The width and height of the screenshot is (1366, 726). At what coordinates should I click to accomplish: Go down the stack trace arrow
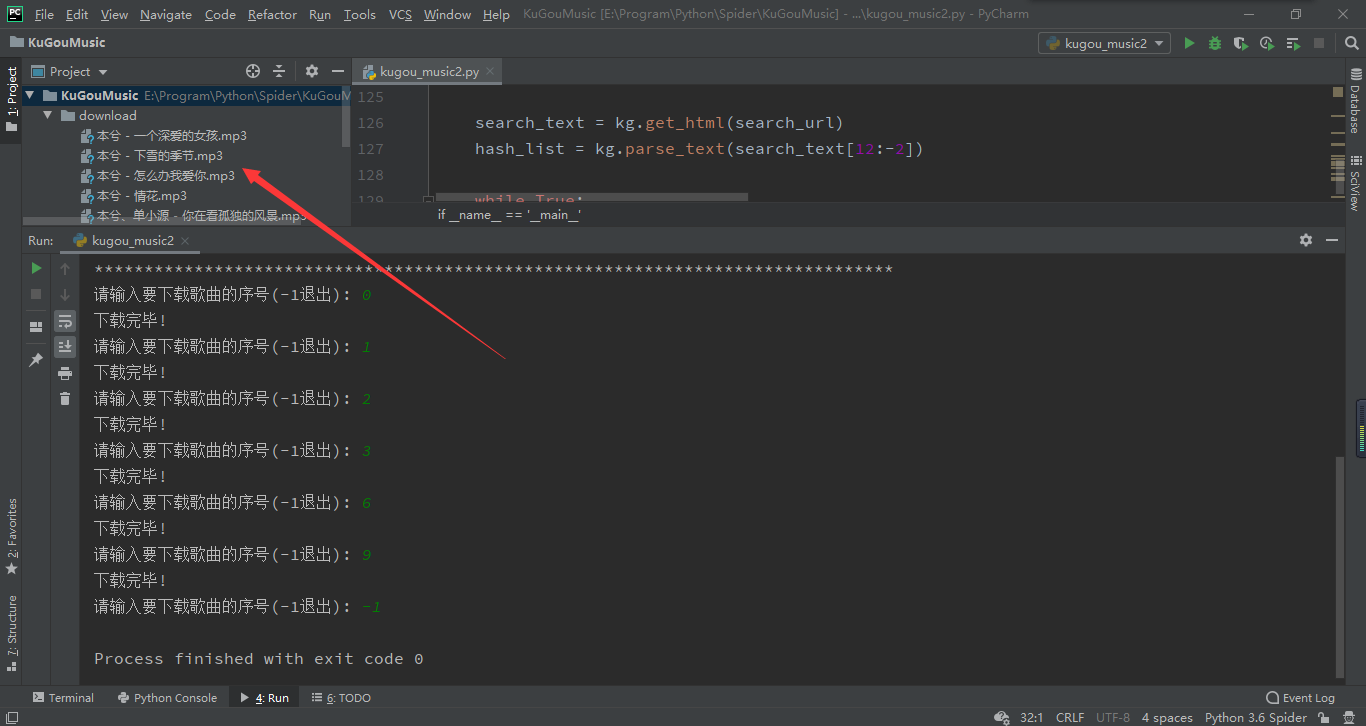tap(65, 294)
